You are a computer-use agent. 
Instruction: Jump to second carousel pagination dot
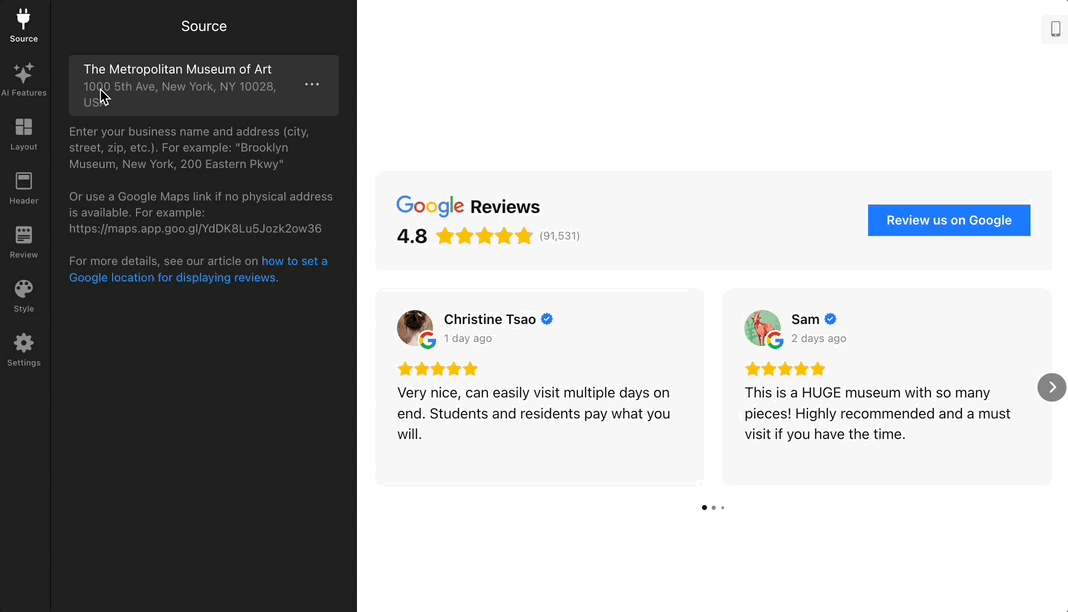713,508
